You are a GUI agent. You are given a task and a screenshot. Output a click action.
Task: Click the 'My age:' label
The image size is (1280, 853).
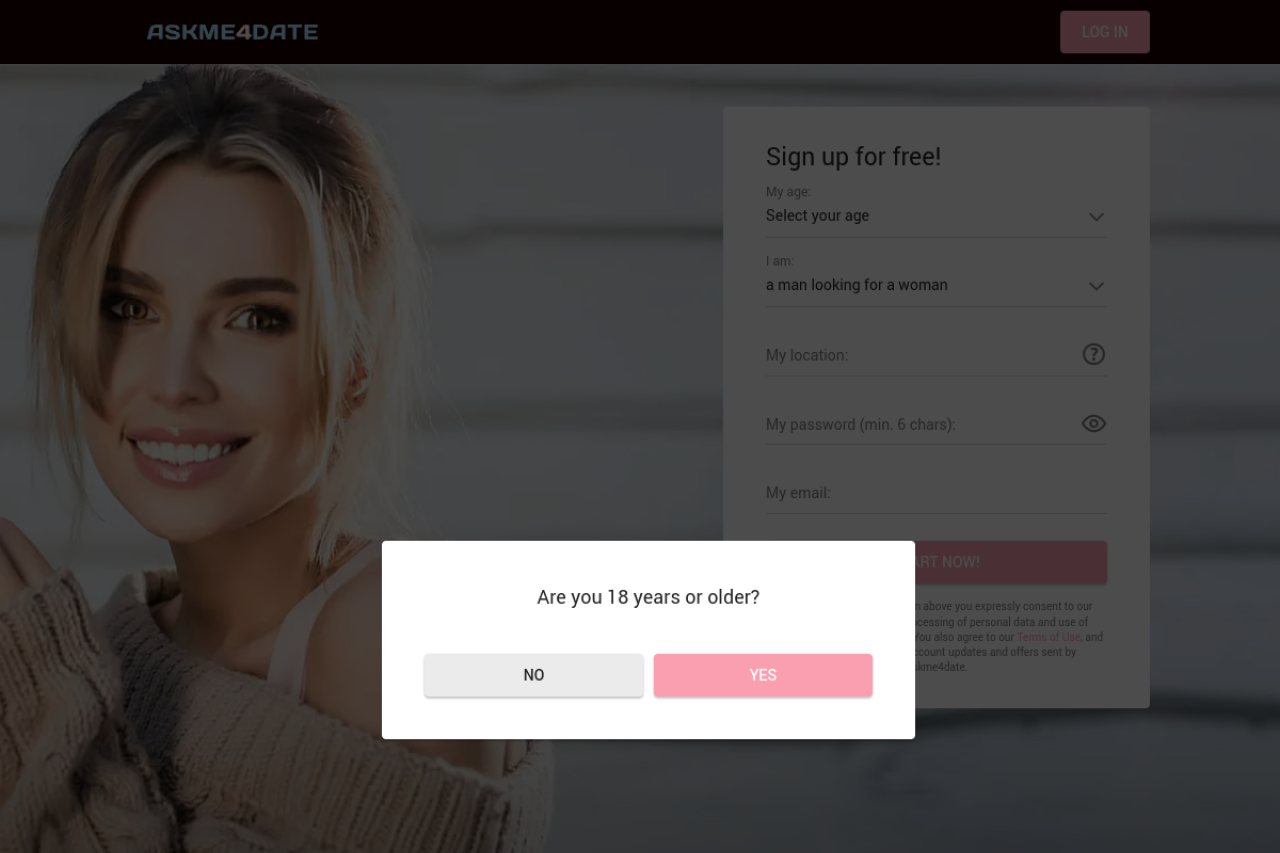point(788,192)
